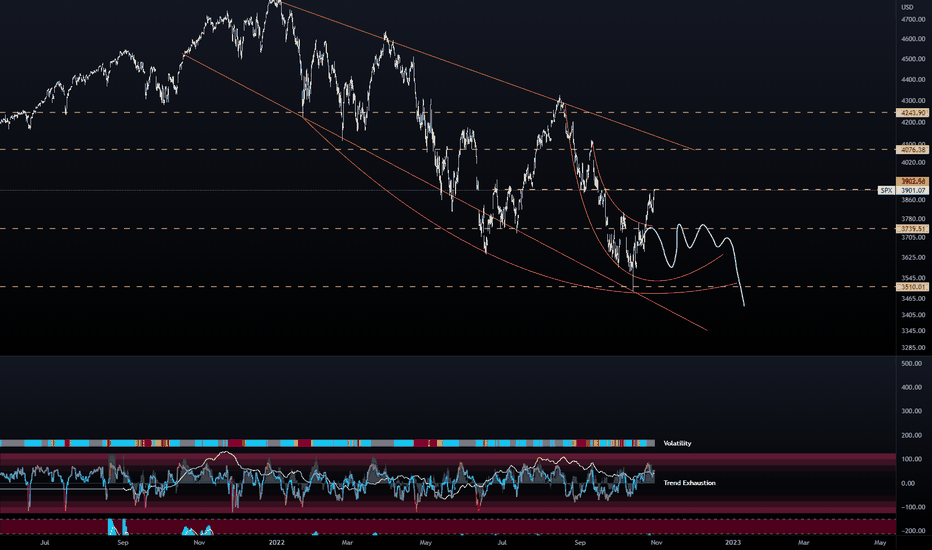The width and height of the screenshot is (932, 550).
Task: Click the -200.00 indicator scale value
Action: point(911,530)
